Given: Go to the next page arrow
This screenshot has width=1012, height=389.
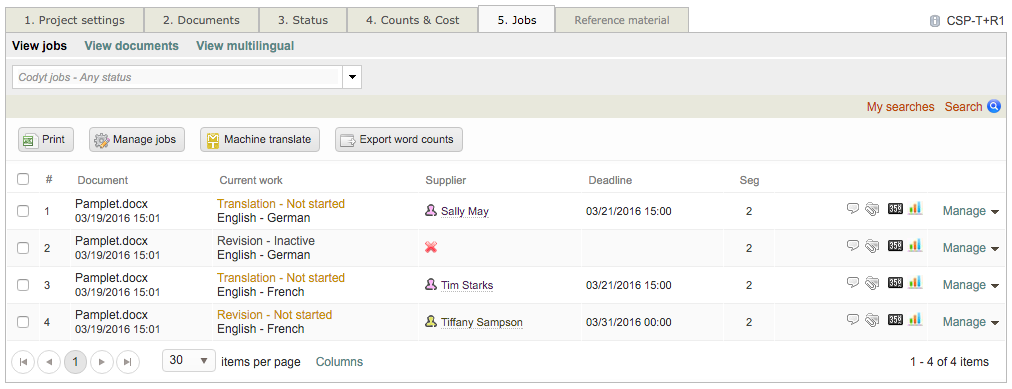Looking at the screenshot, I should [101, 362].
